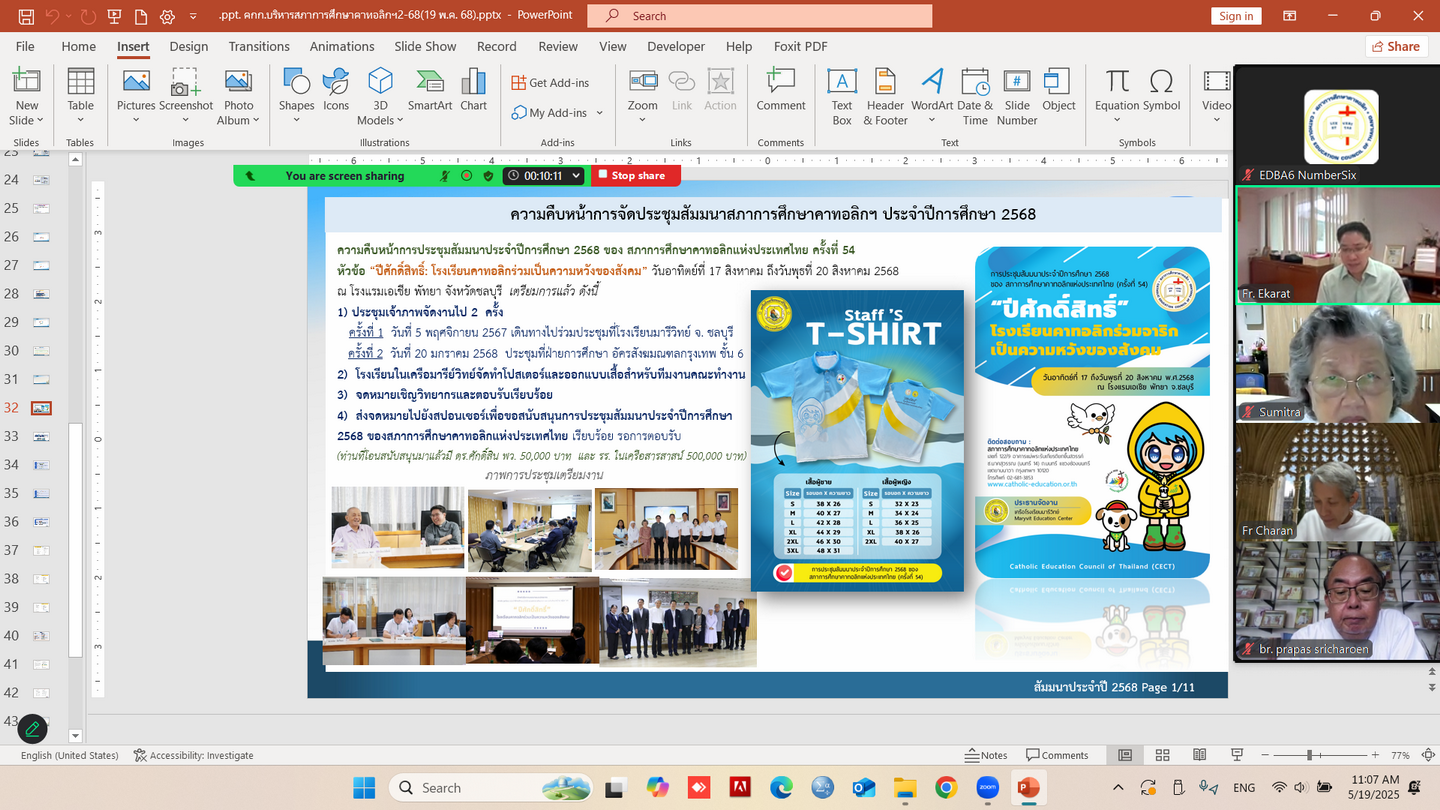1440x810 pixels.
Task: Stop share in Zoom sharing bar
Action: [x=636, y=176]
